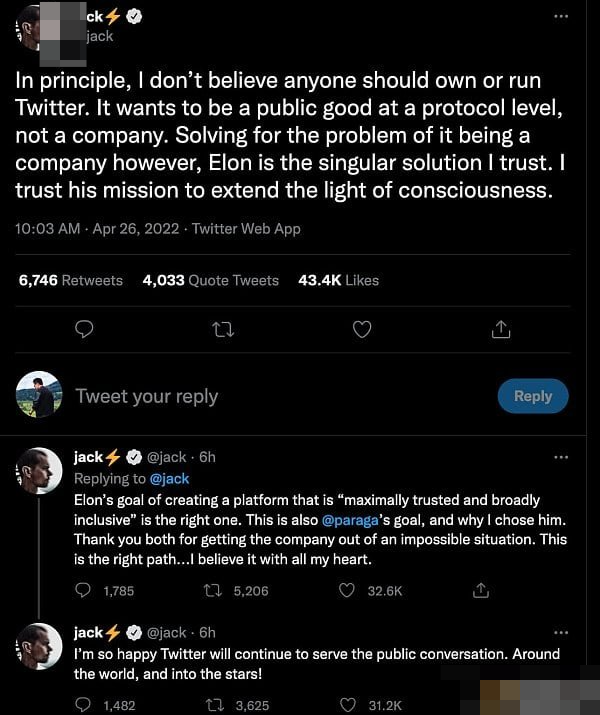Viewport: 600px width, 715px height.
Task: Retweet the main tweet about Twitter ownership
Action: pos(225,329)
